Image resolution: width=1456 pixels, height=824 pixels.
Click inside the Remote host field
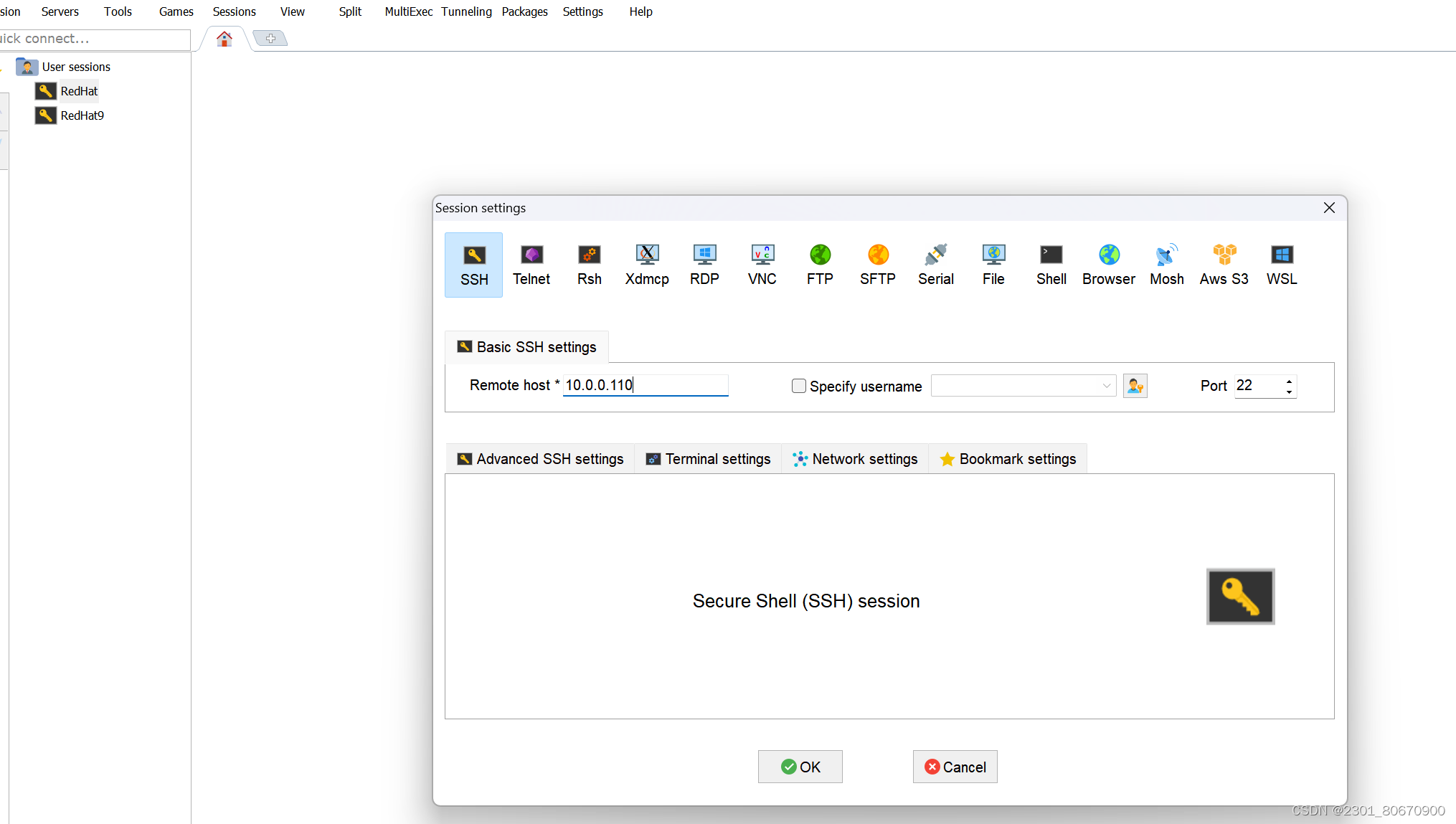point(645,385)
